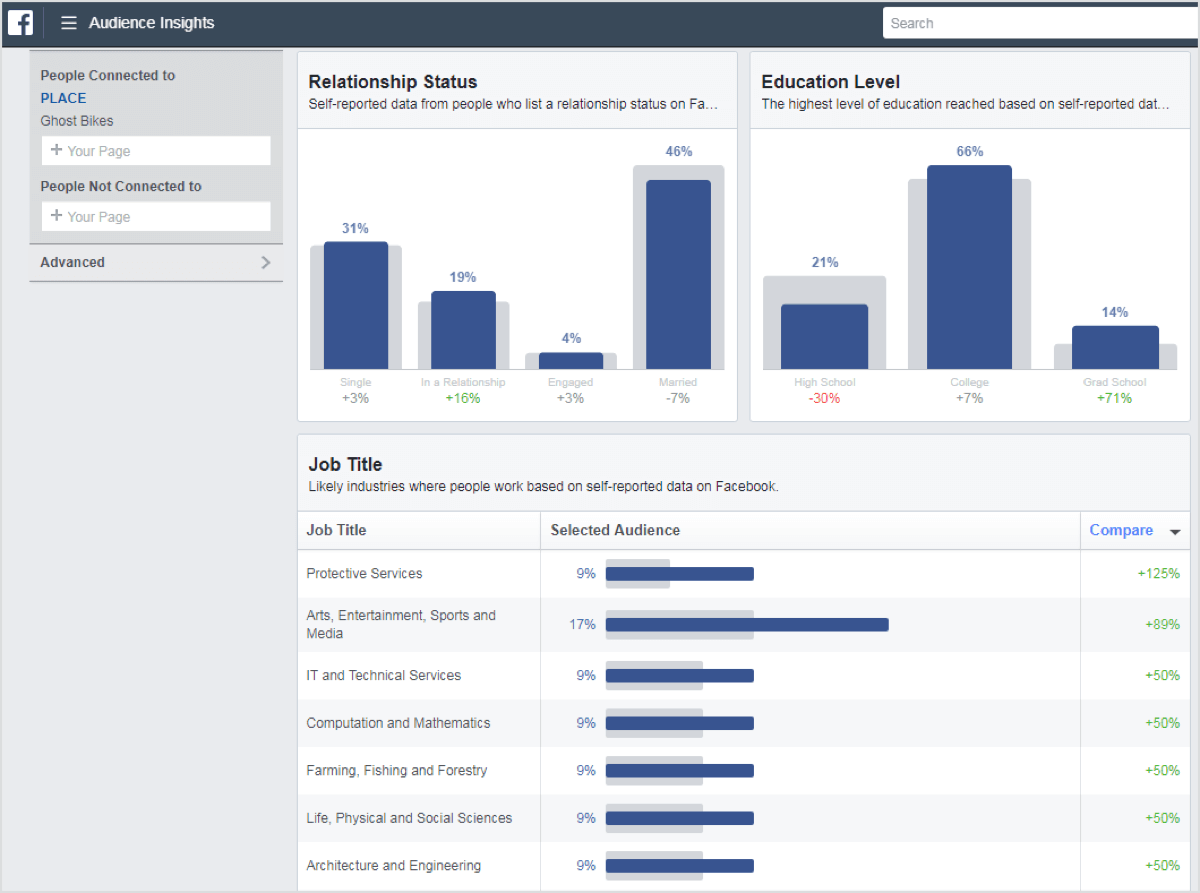The image size is (1200, 893).
Task: Click the Grad School education bar
Action: 1115,347
